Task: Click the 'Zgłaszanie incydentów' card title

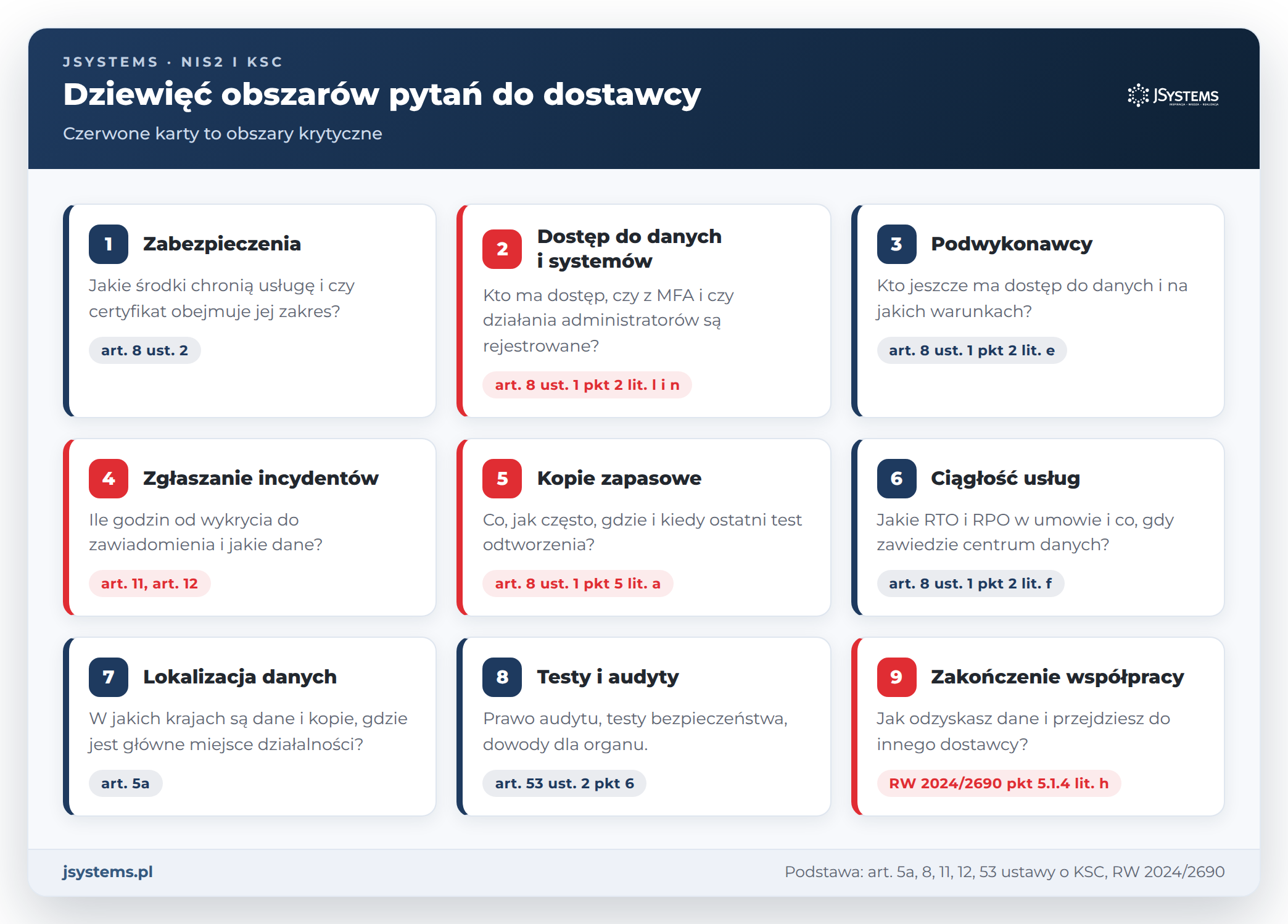Action: [x=261, y=478]
